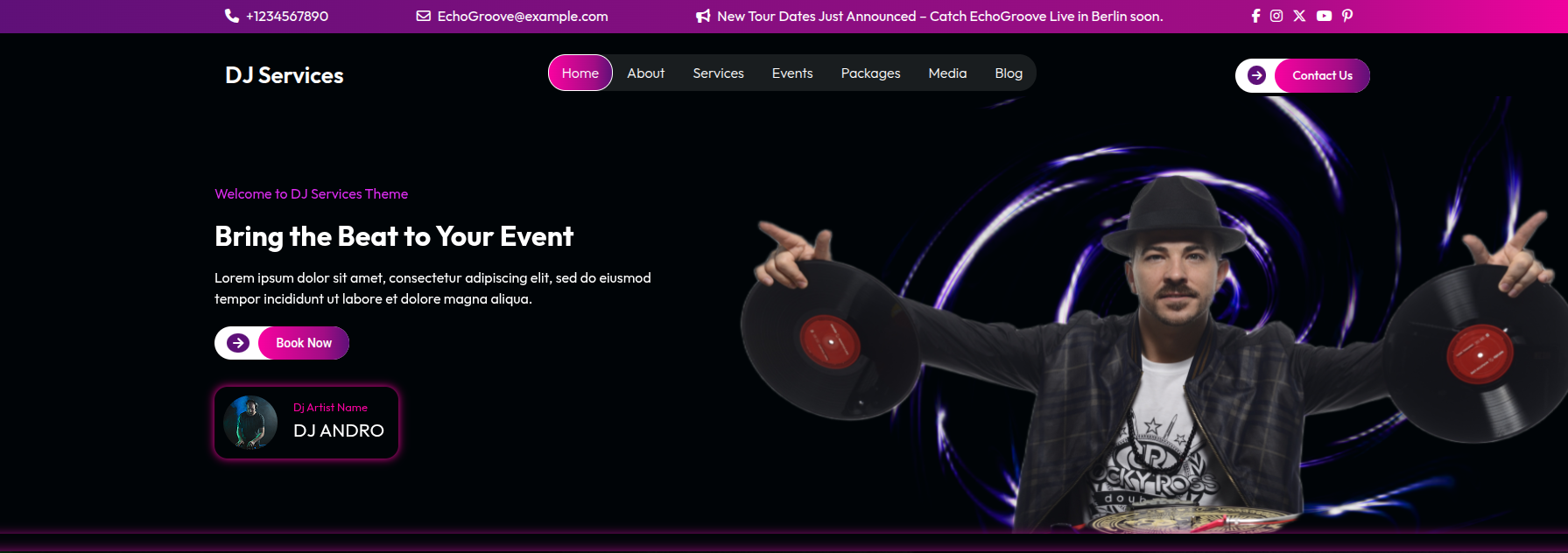
Task: Open the YouTube social icon
Action: 1324,16
